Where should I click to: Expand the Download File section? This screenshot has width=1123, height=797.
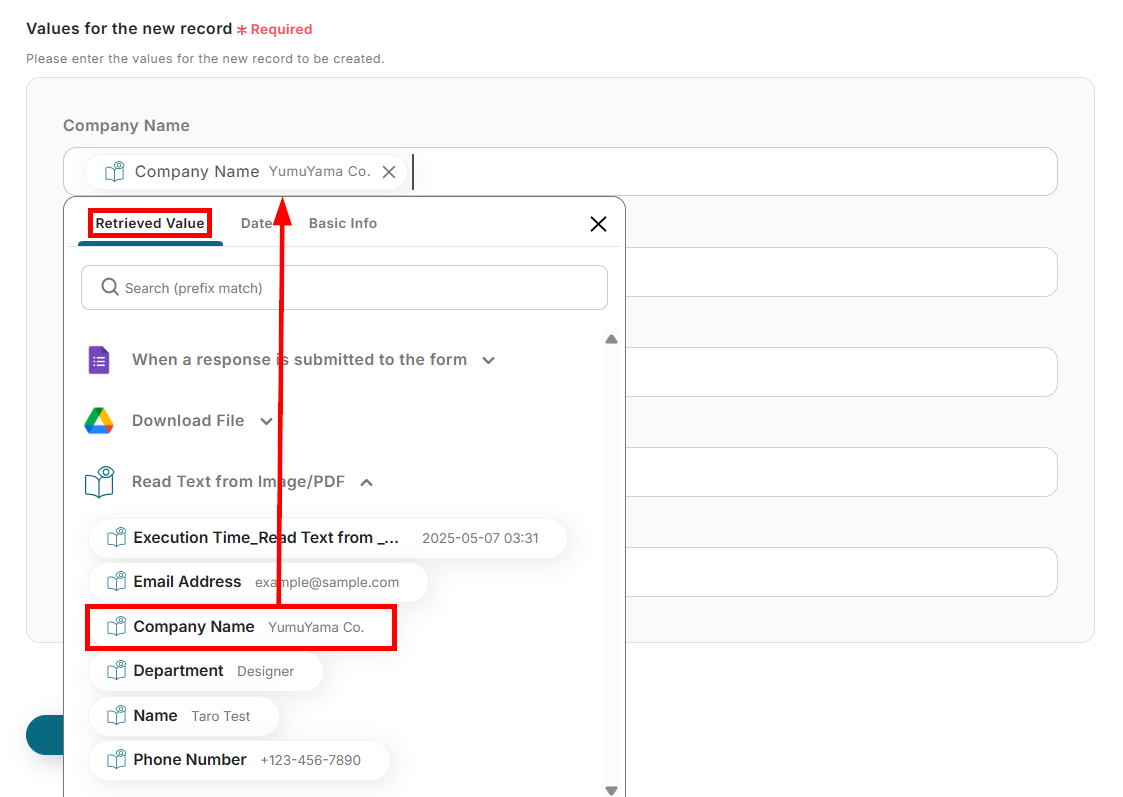tap(266, 421)
